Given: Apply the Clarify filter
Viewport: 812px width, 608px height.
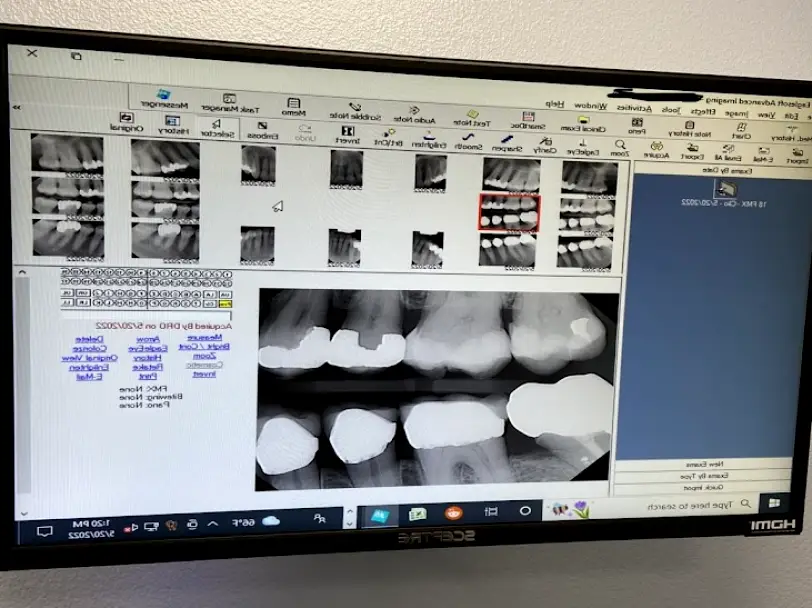Looking at the screenshot, I should point(545,146).
